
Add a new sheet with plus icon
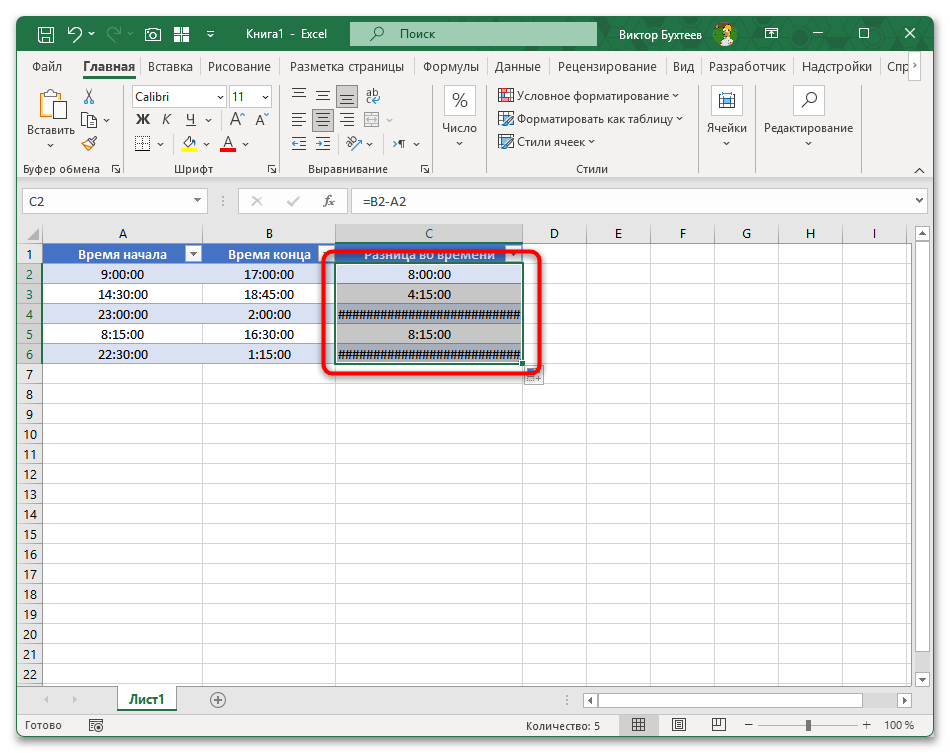coord(218,700)
